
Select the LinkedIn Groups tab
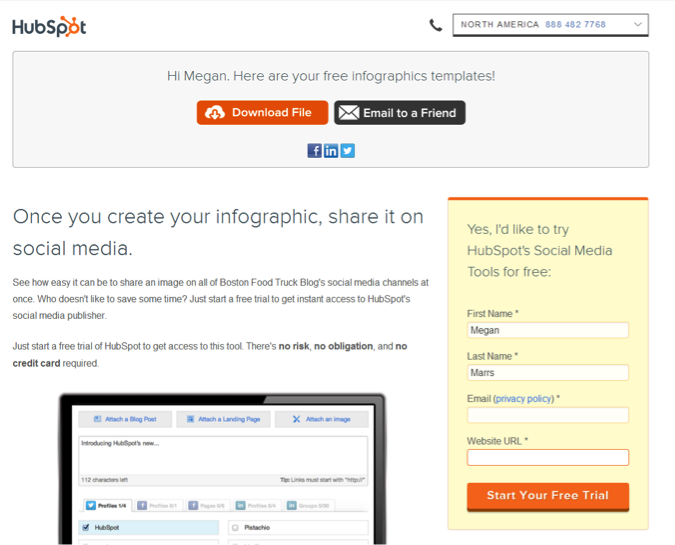tap(310, 505)
